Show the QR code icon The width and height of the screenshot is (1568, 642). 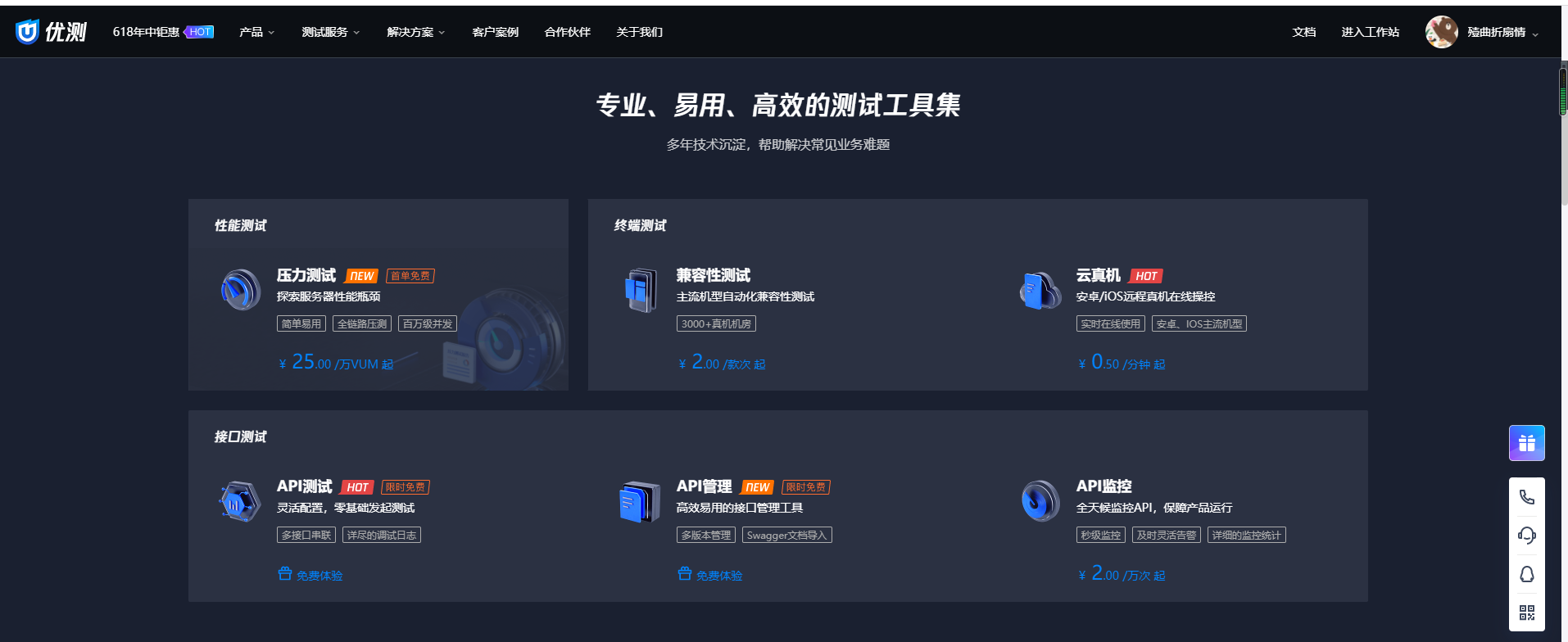click(1527, 613)
